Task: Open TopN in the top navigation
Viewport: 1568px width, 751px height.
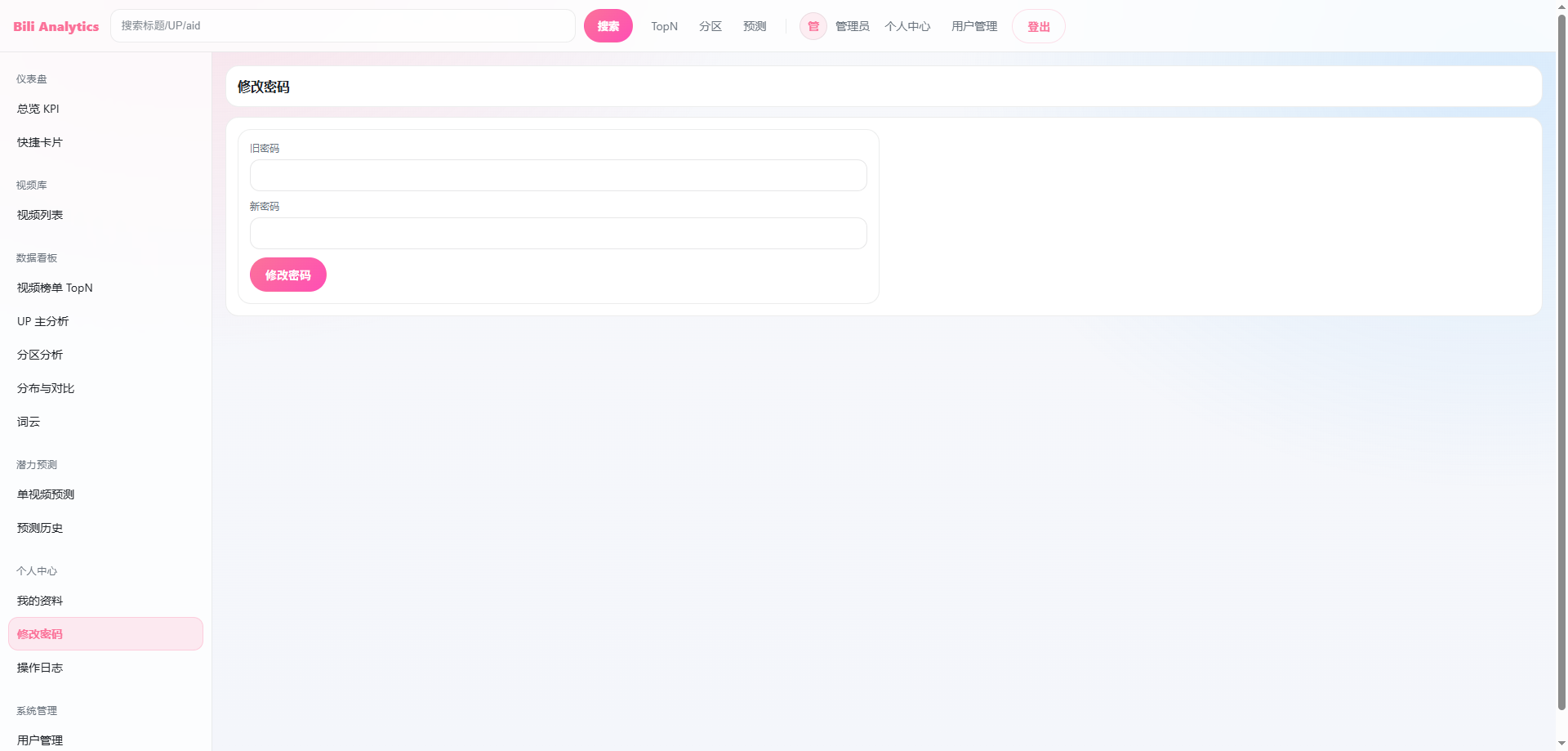Action: (x=664, y=26)
